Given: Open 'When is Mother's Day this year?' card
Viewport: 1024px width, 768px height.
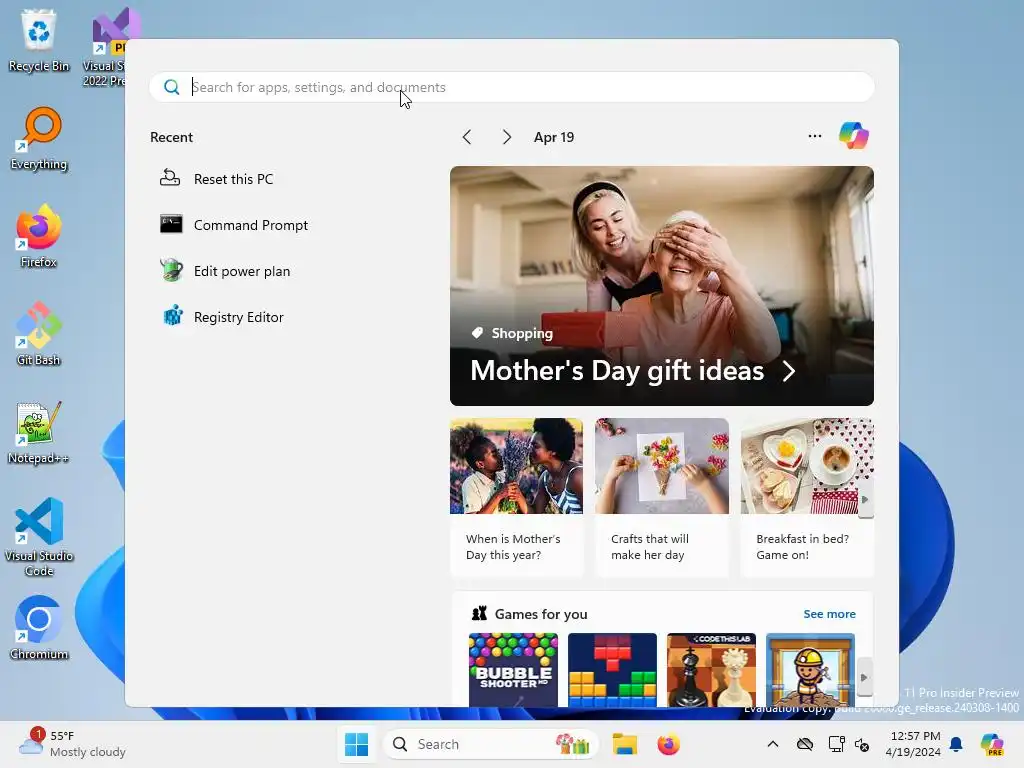Looking at the screenshot, I should point(517,497).
